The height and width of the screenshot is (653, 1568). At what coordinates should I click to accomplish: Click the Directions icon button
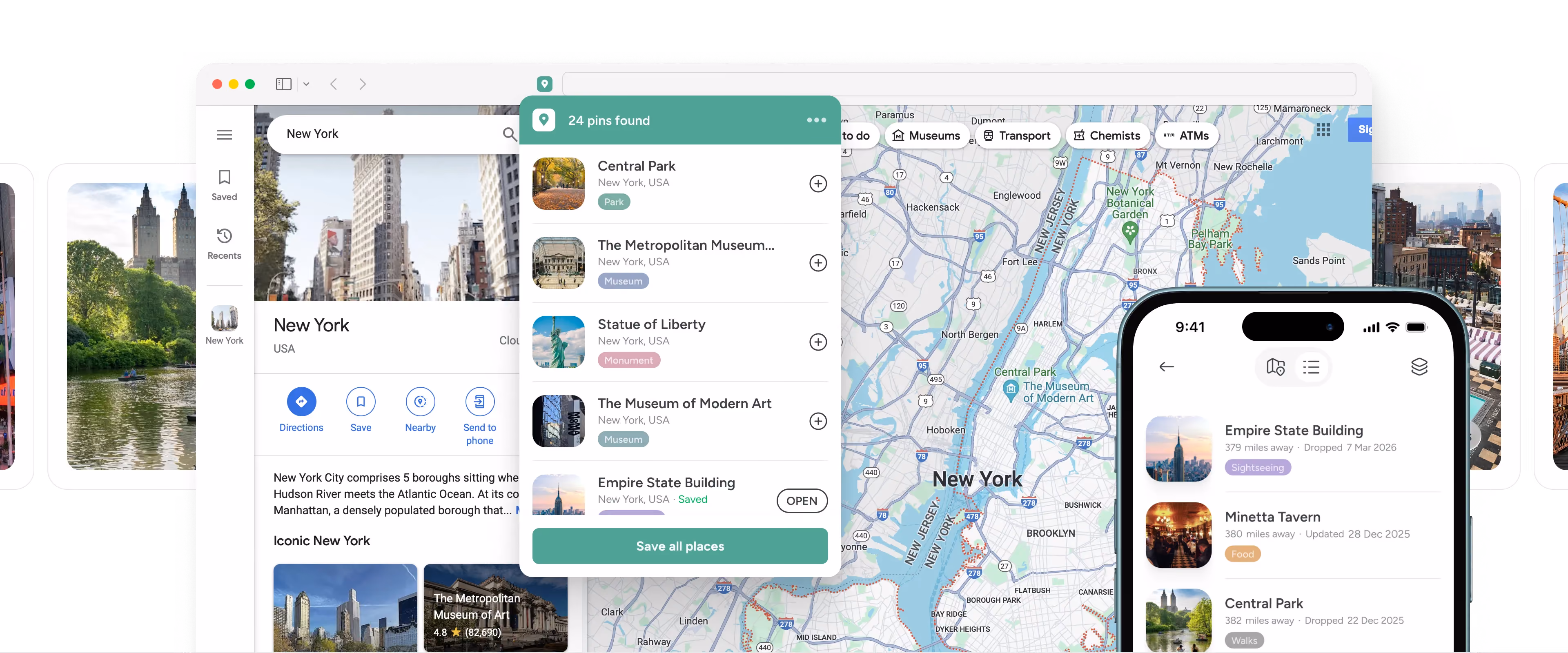point(301,401)
